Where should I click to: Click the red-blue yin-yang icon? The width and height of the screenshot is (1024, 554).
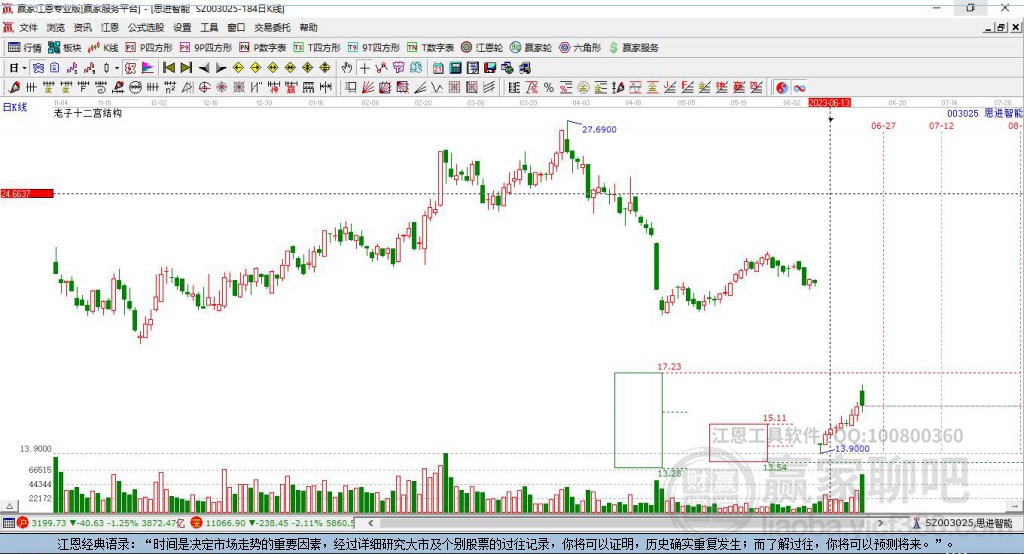click(x=782, y=88)
